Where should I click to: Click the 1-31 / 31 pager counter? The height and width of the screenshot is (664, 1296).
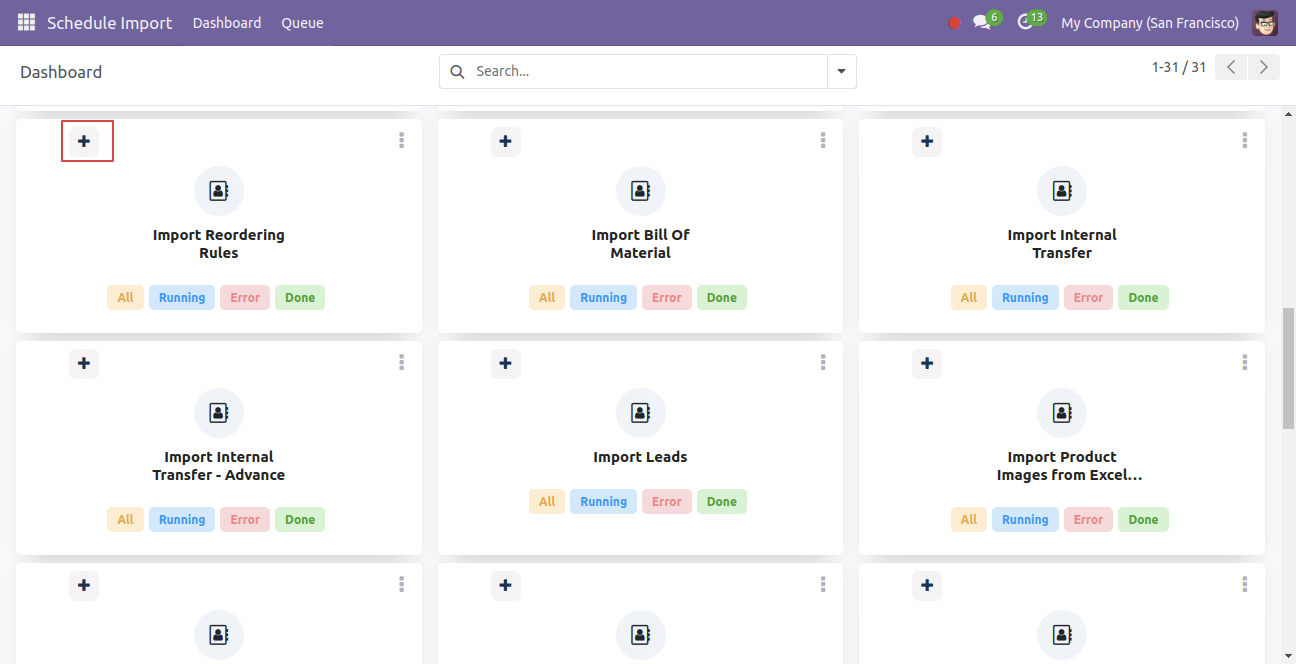click(1179, 67)
